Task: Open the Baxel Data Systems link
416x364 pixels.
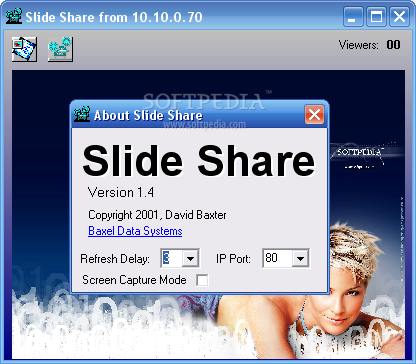Action: pyautogui.click(x=135, y=231)
